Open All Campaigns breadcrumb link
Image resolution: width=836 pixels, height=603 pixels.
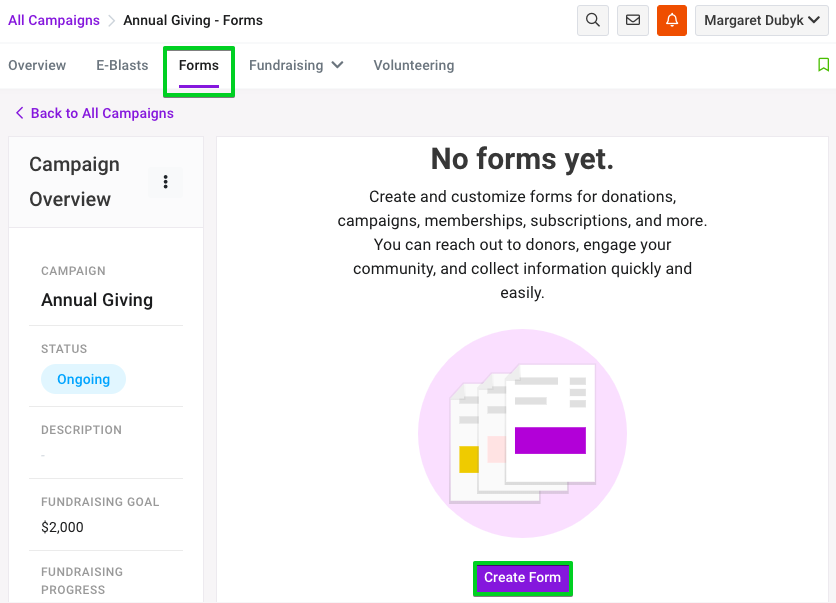point(54,20)
